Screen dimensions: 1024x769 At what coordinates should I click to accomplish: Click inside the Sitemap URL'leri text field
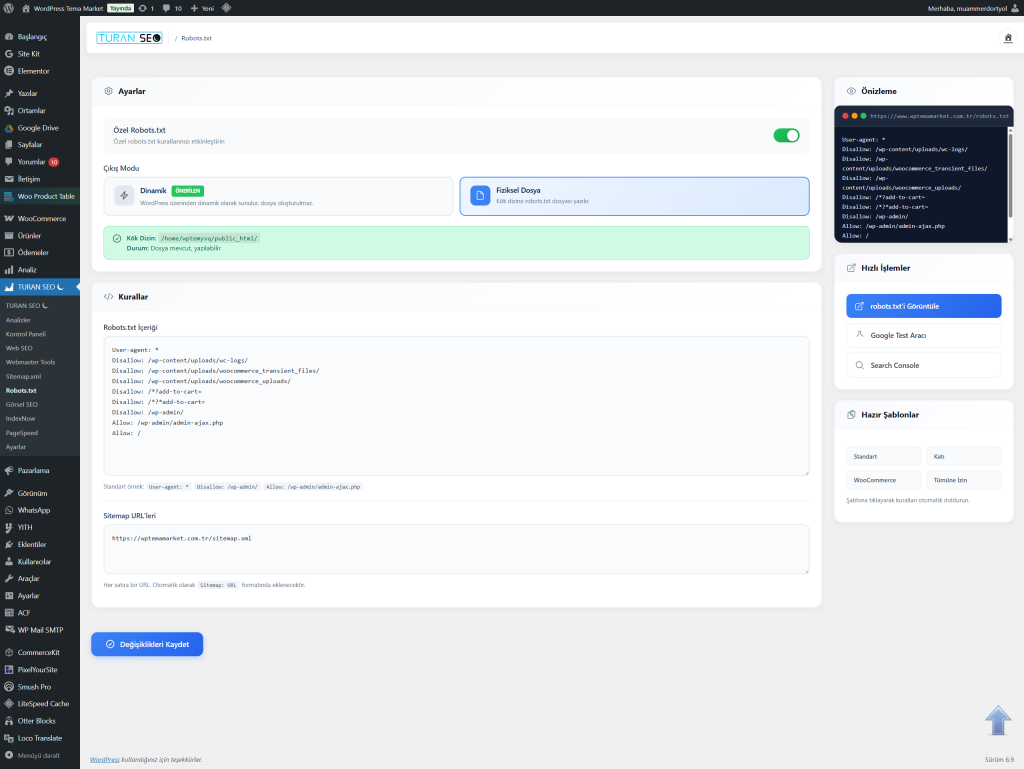[456, 550]
